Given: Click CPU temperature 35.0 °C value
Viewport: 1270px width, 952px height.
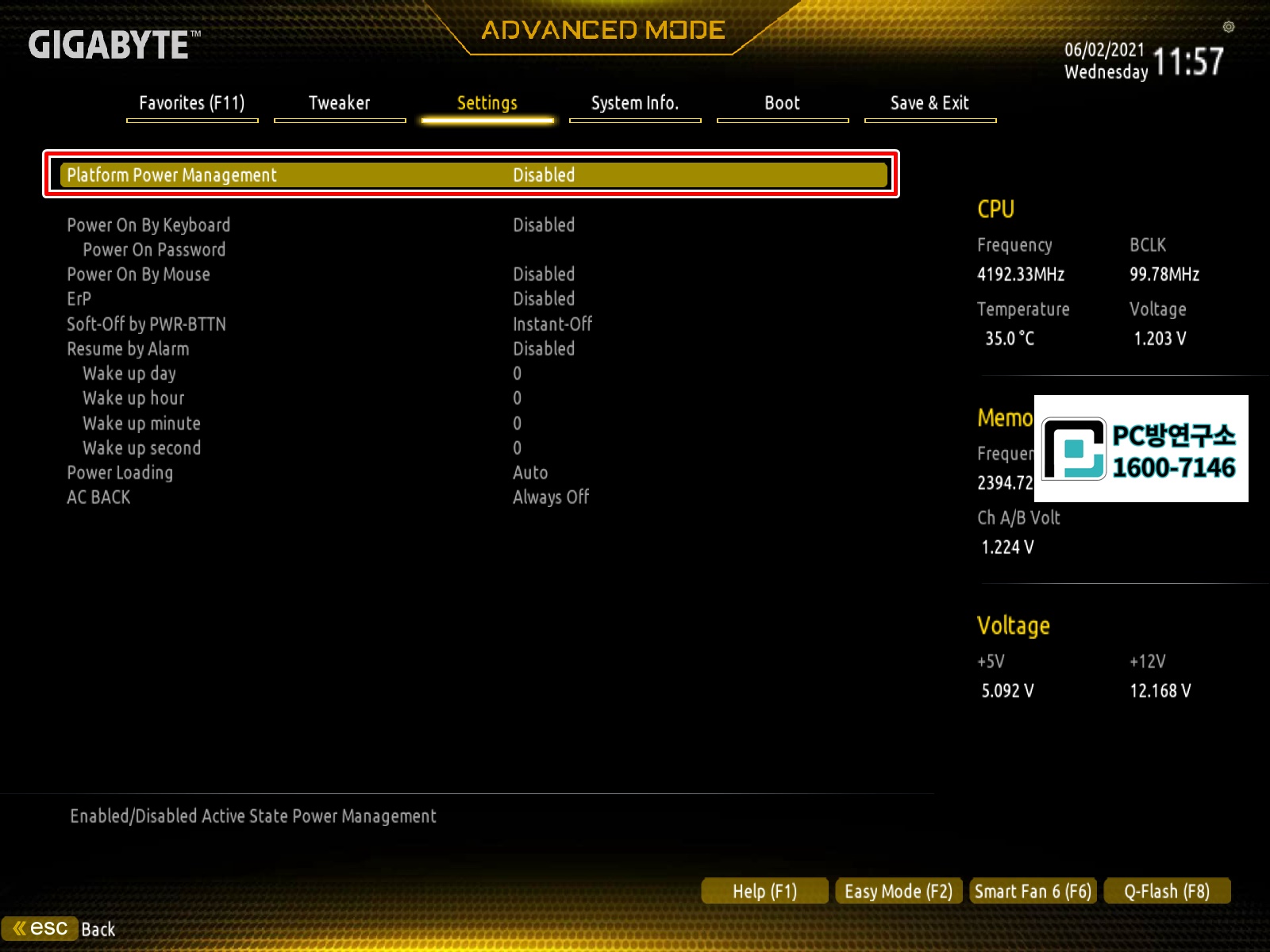Looking at the screenshot, I should (x=1010, y=339).
